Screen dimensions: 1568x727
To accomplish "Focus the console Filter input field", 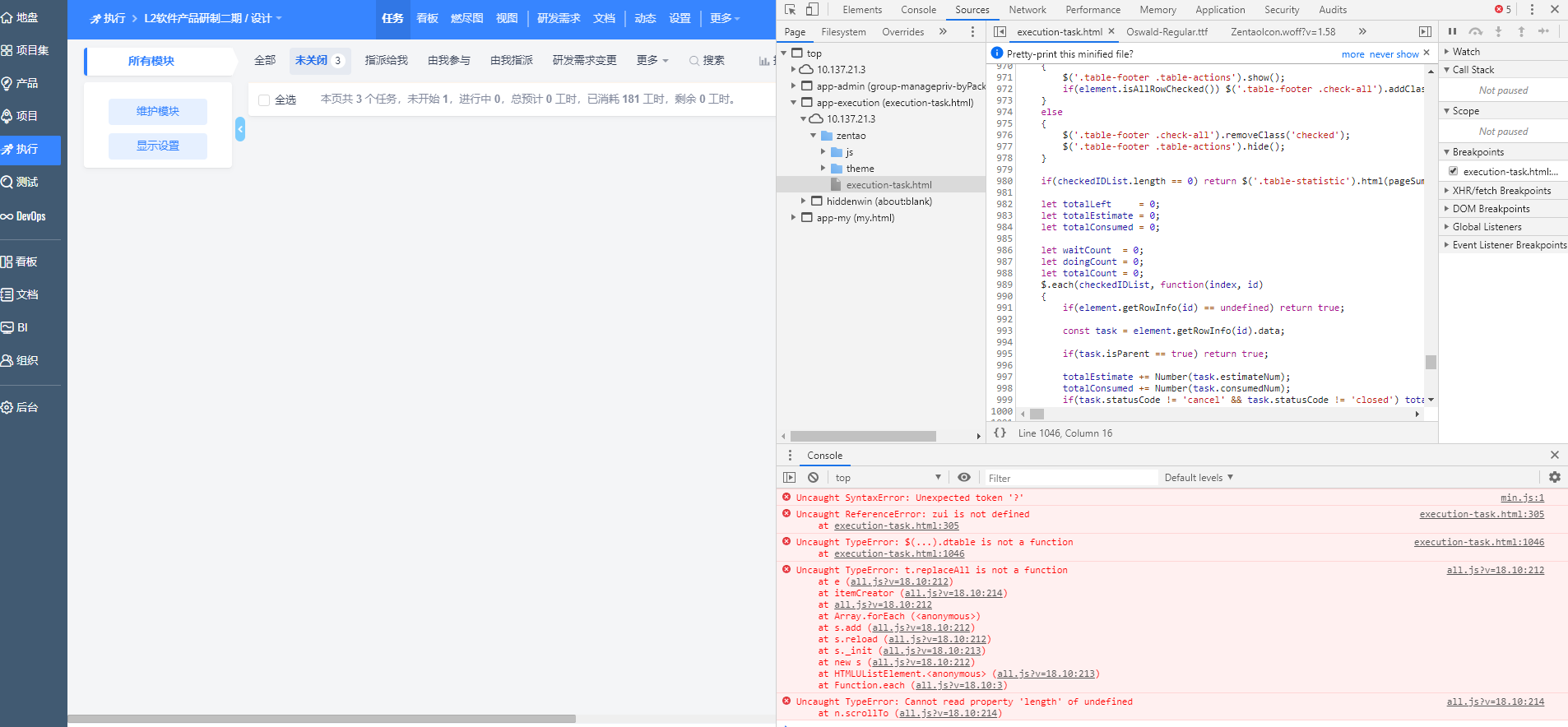I will (1069, 478).
